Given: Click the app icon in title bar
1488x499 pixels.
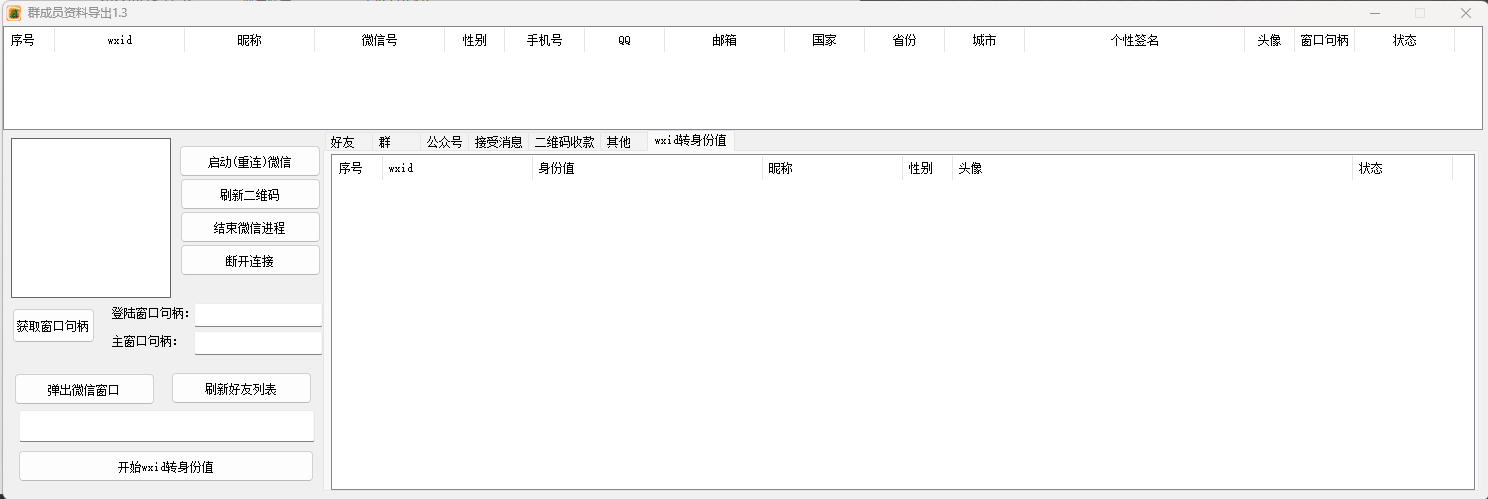Looking at the screenshot, I should point(14,13).
